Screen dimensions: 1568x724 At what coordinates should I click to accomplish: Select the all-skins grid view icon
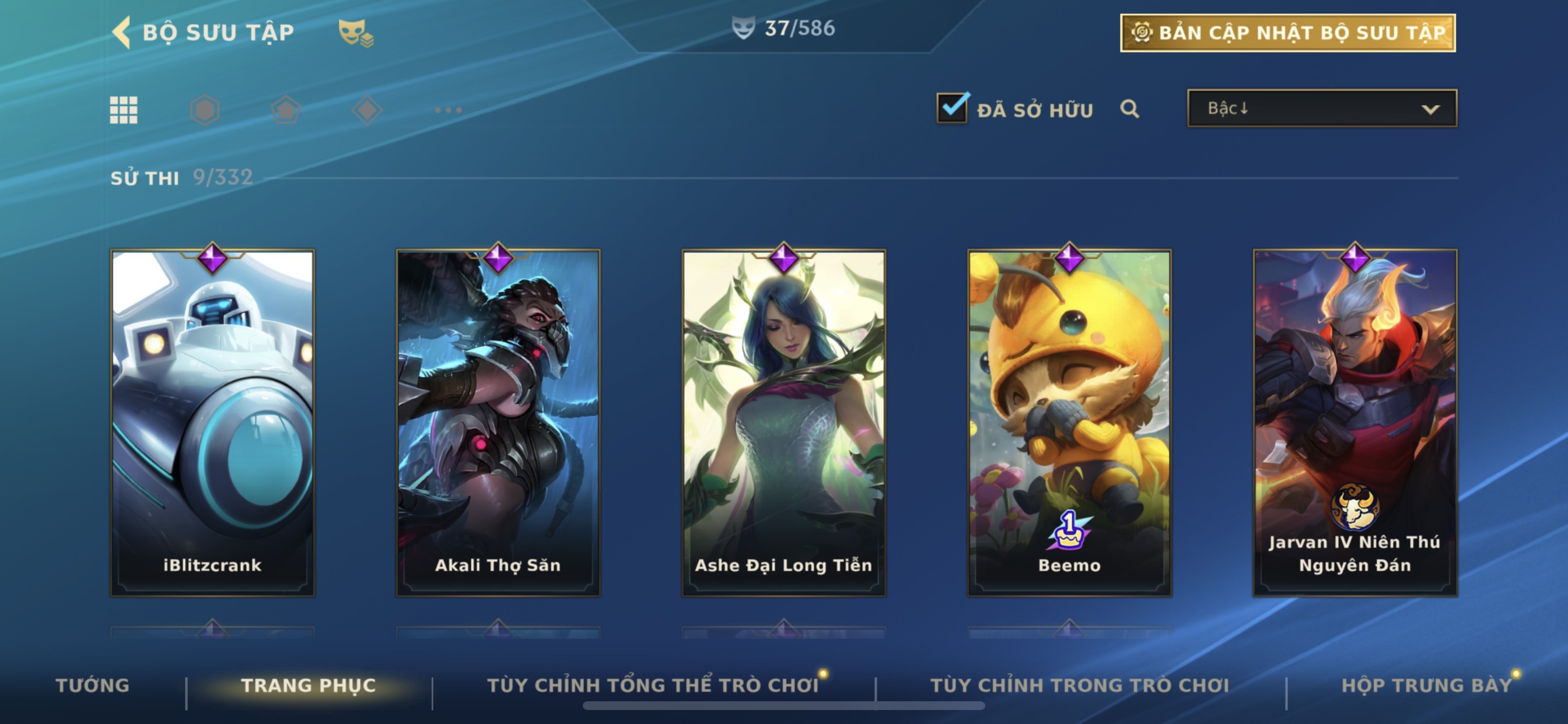(x=124, y=110)
